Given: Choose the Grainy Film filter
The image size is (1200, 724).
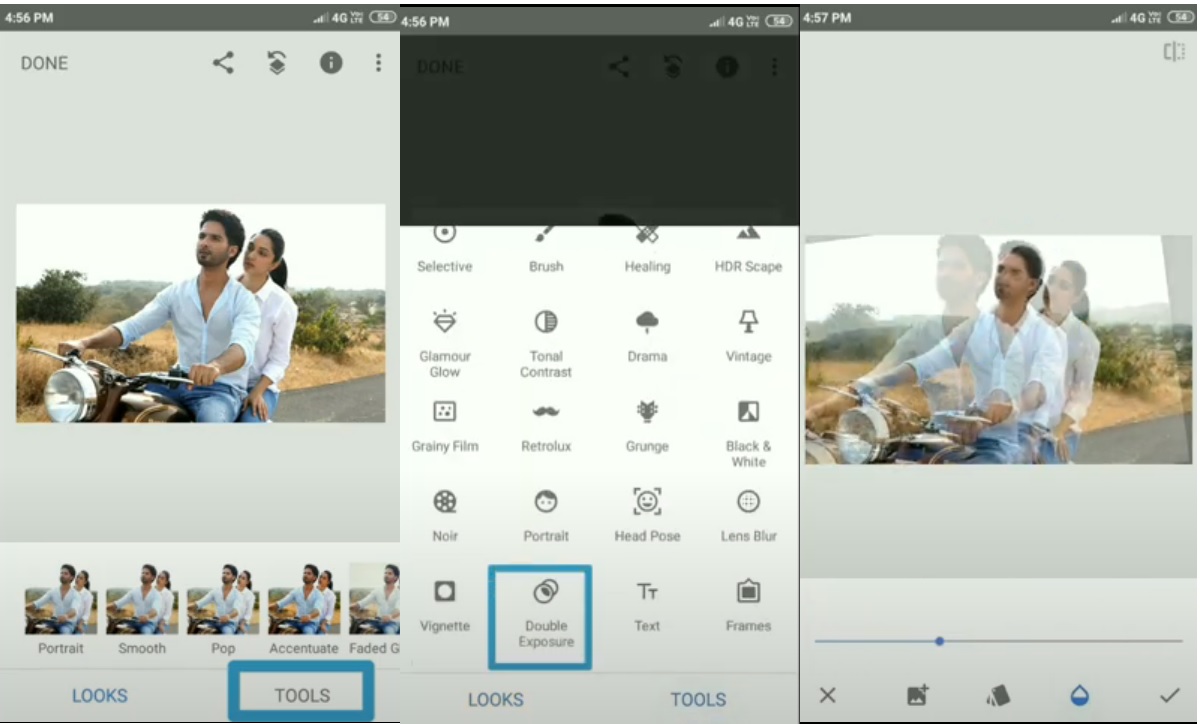Looking at the screenshot, I should click(445, 425).
